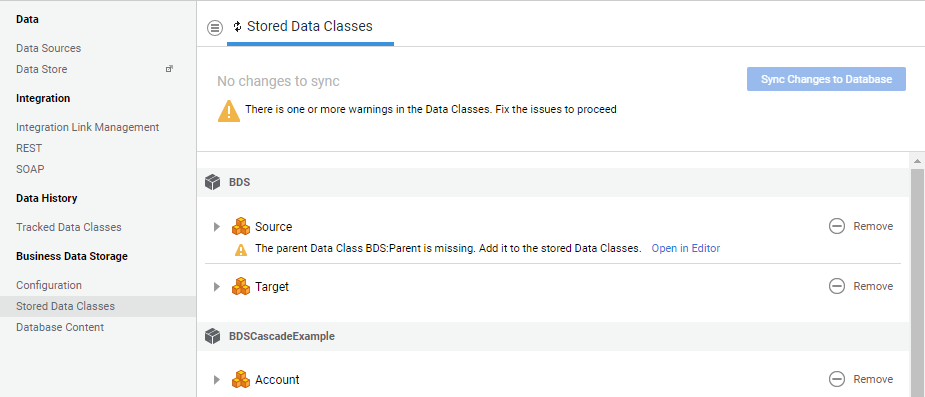
Task: Click Open in Editor link
Action: 685,248
